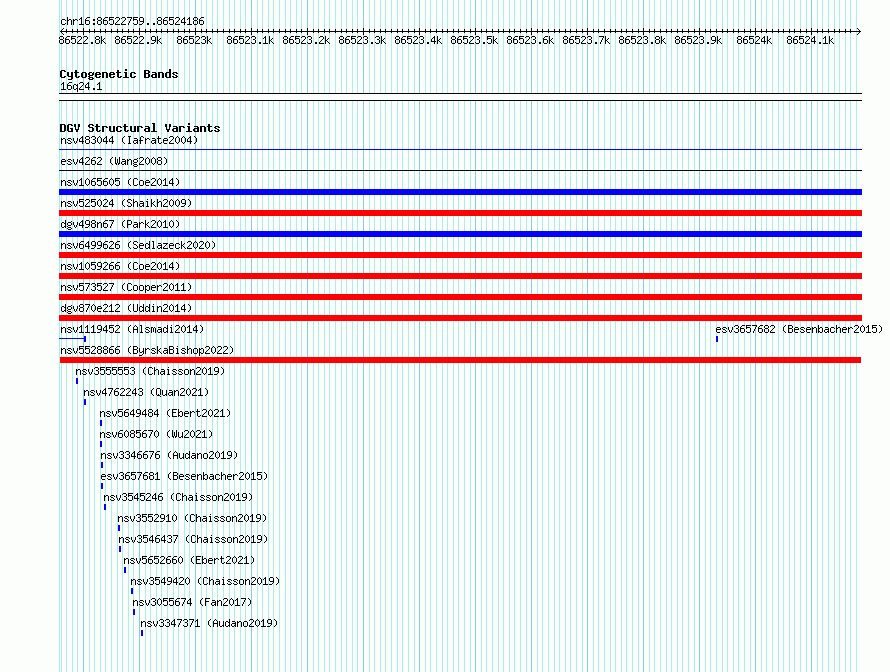This screenshot has height=672, width=890.
Task: Open variant nsv3552910 (Chaisson2019)
Action: coord(192,518)
